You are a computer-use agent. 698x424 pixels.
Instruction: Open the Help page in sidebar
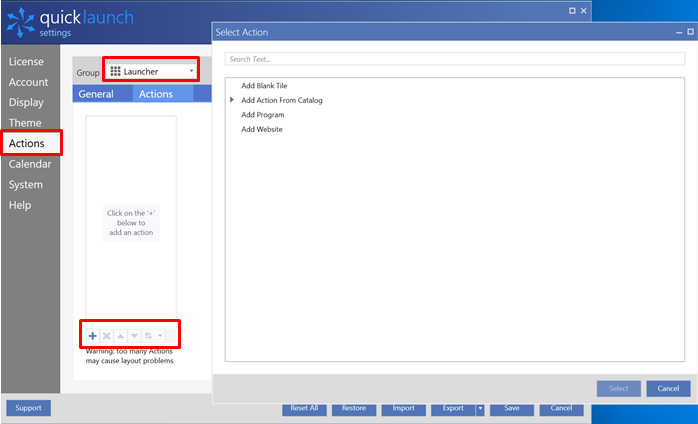pos(20,205)
